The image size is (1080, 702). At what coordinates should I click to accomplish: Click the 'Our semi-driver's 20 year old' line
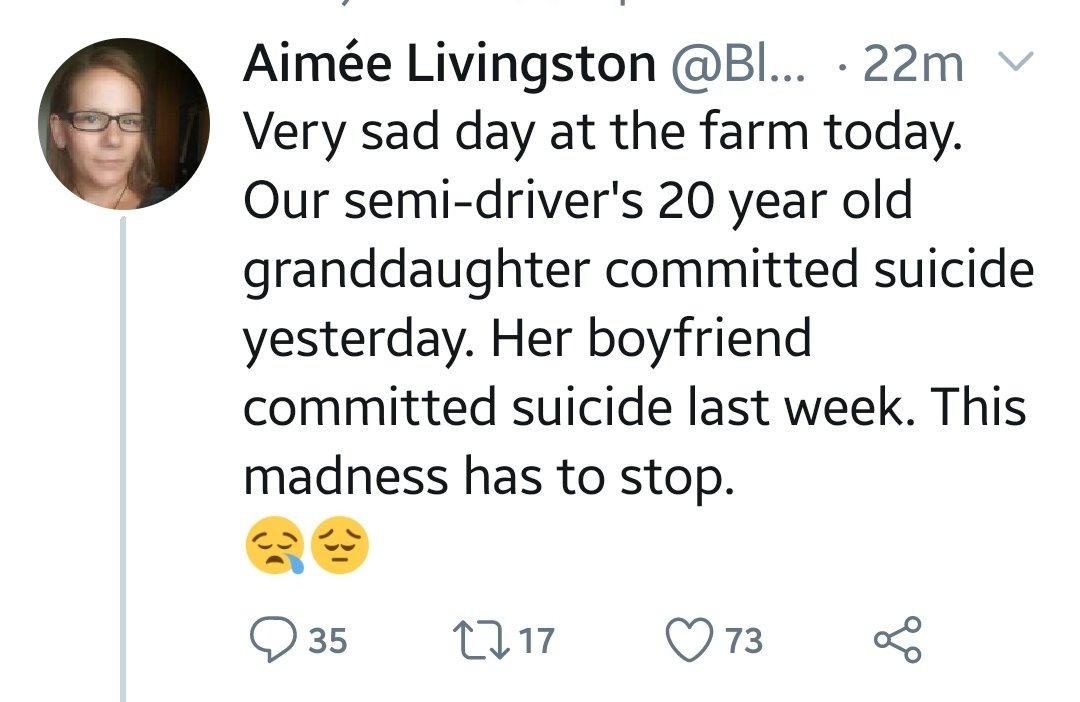[x=578, y=203]
